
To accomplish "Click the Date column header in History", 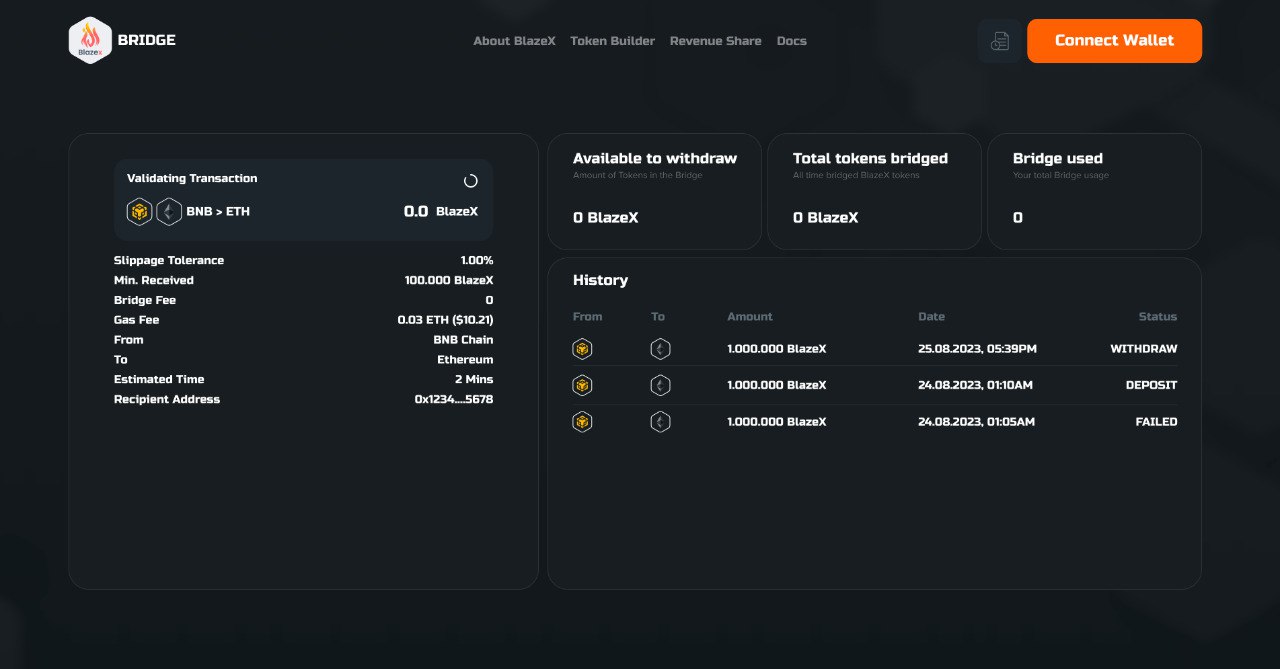I will (x=931, y=317).
